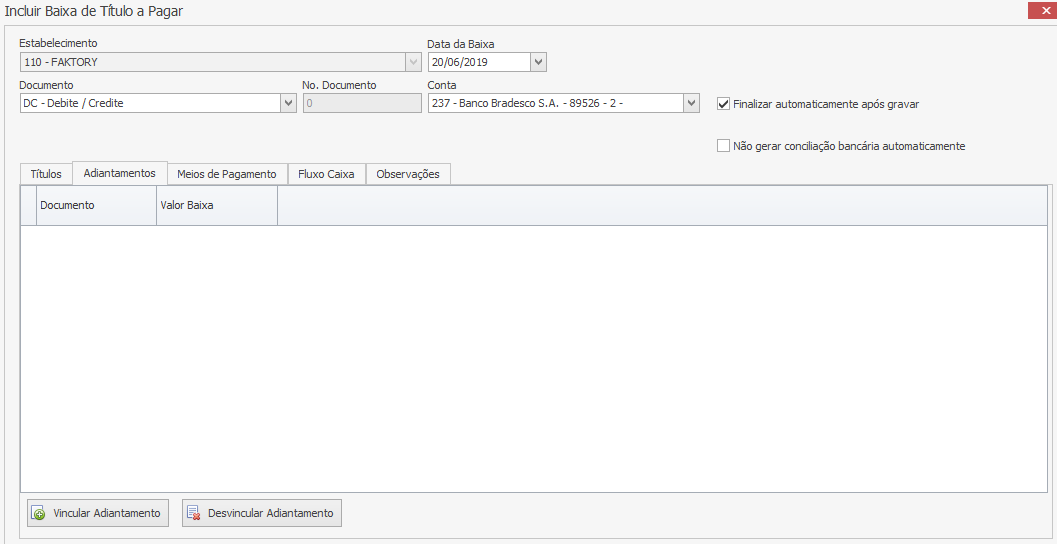Click the Data da Baixa date field
The height and width of the screenshot is (544, 1057).
[477, 62]
